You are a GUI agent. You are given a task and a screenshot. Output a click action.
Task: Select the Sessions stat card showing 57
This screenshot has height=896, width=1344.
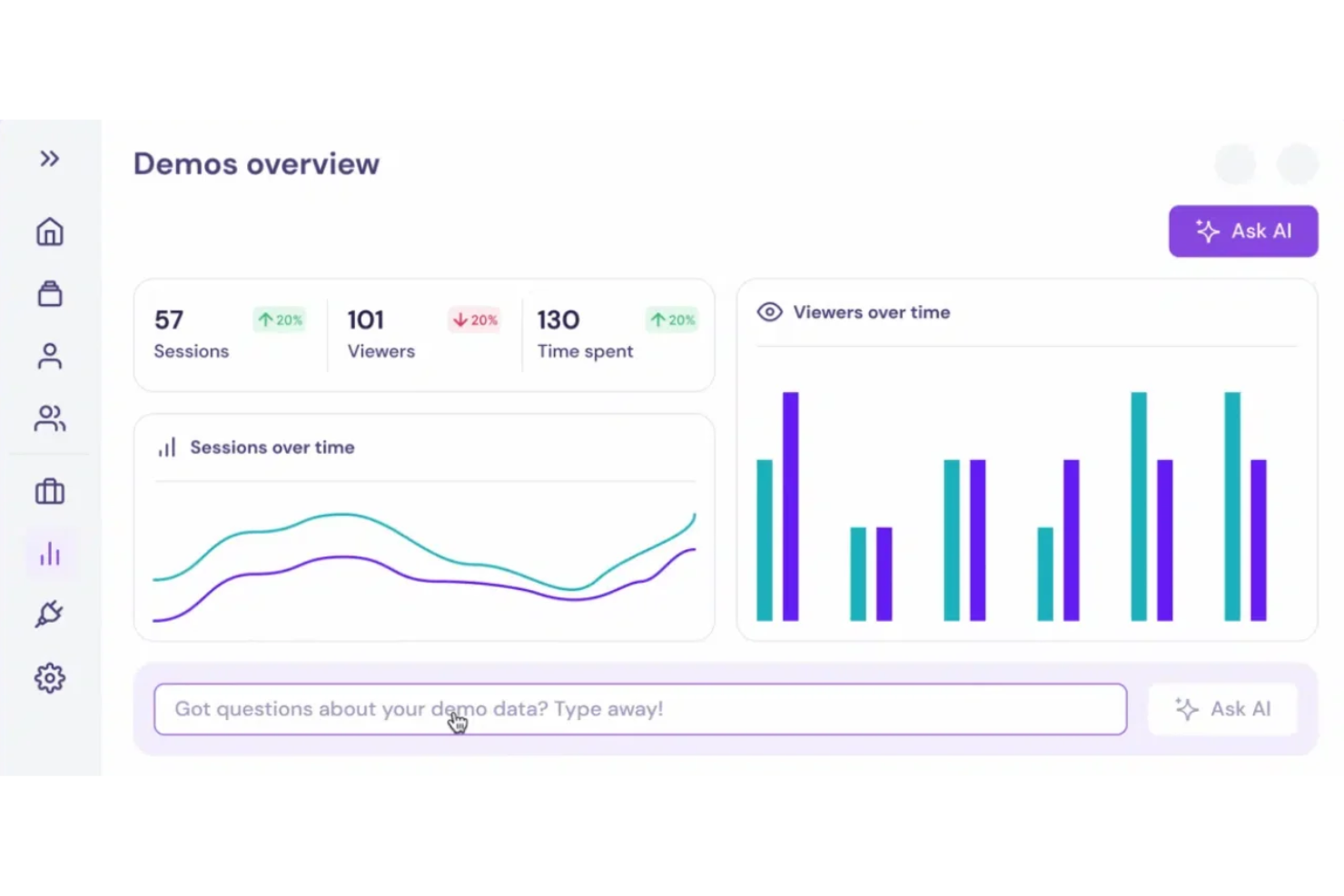point(225,335)
